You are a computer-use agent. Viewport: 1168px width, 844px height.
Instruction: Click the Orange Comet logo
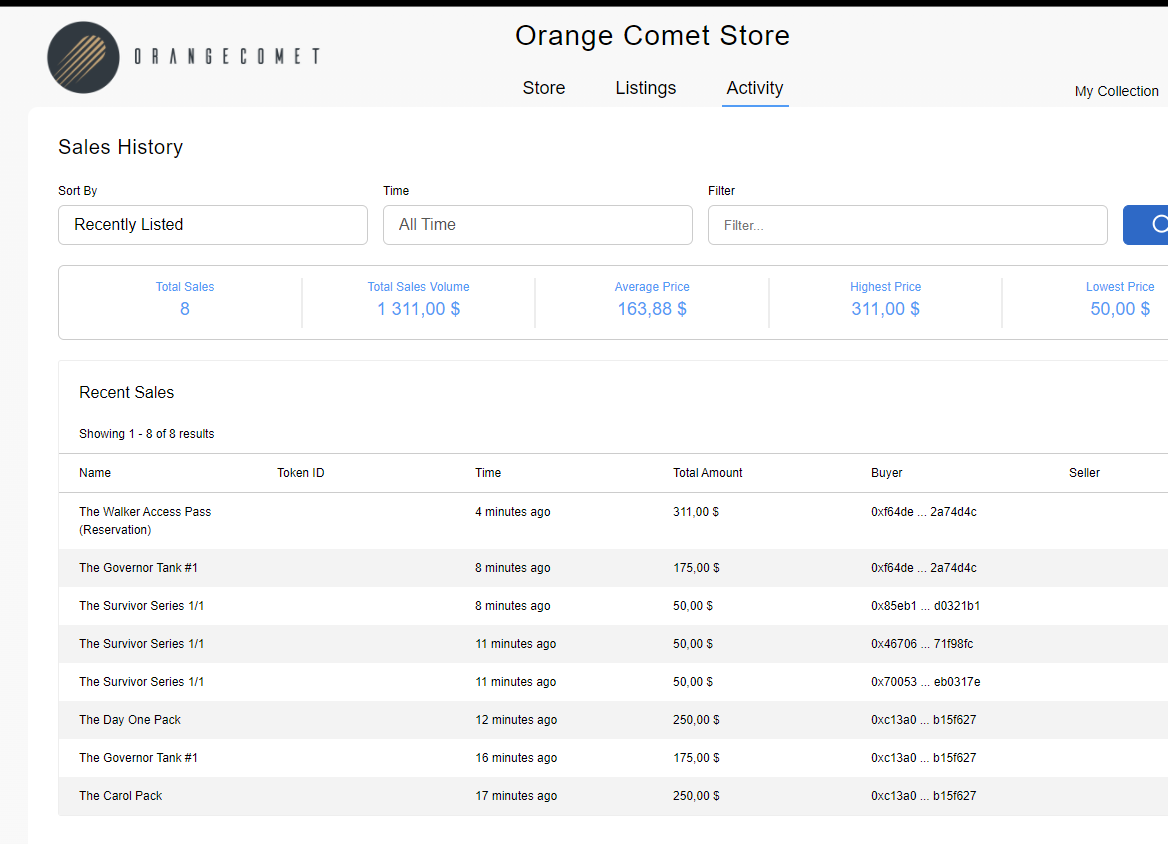pos(183,57)
